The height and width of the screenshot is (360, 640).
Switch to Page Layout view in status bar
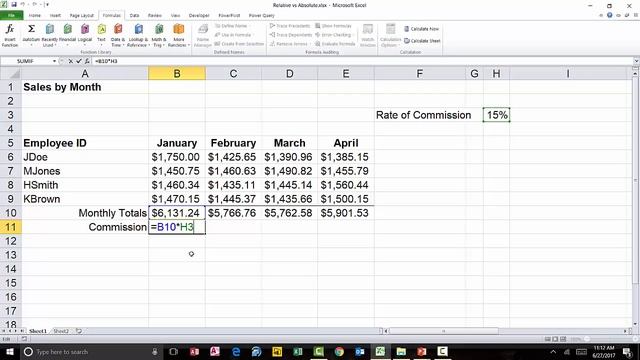coord(555,339)
